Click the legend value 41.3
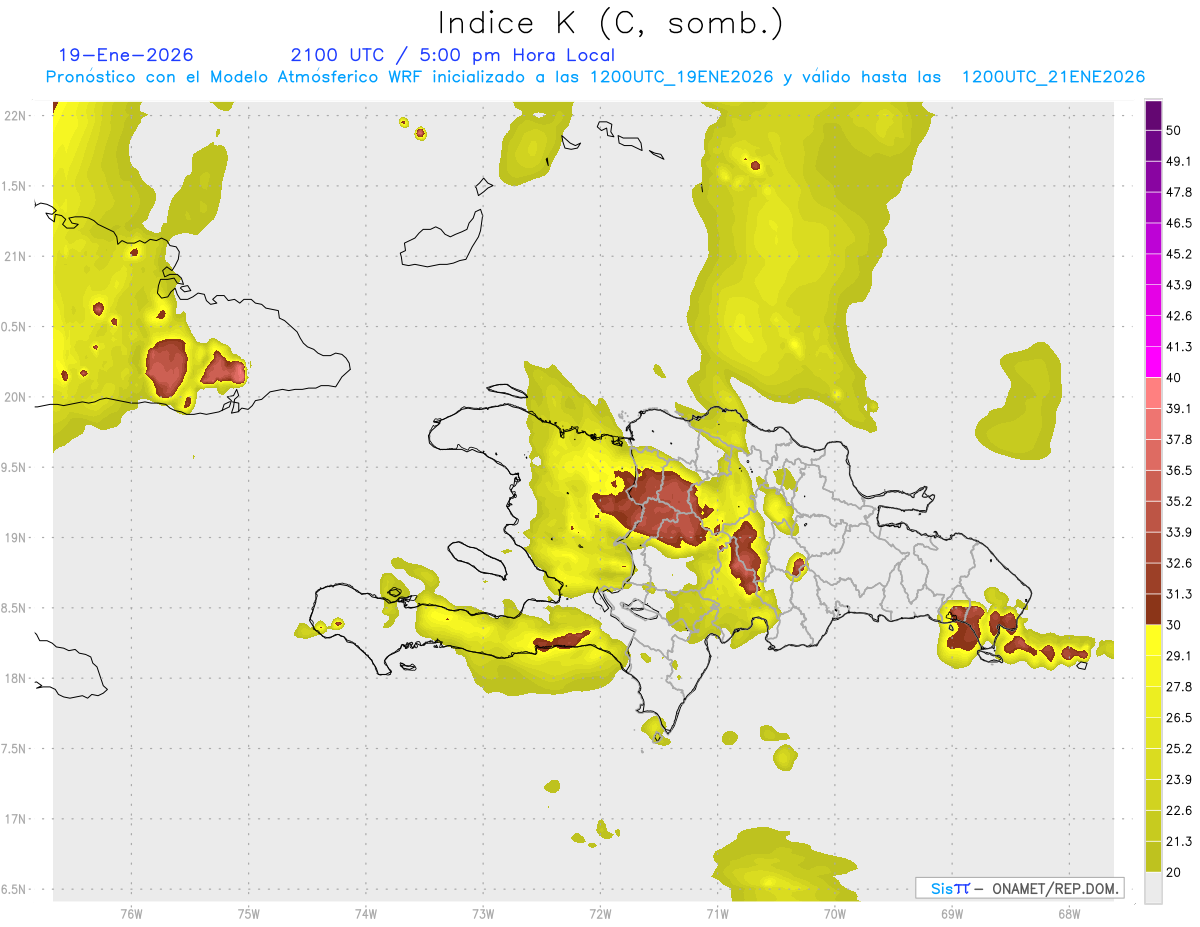The height and width of the screenshot is (927, 1200). pyautogui.click(x=1178, y=347)
